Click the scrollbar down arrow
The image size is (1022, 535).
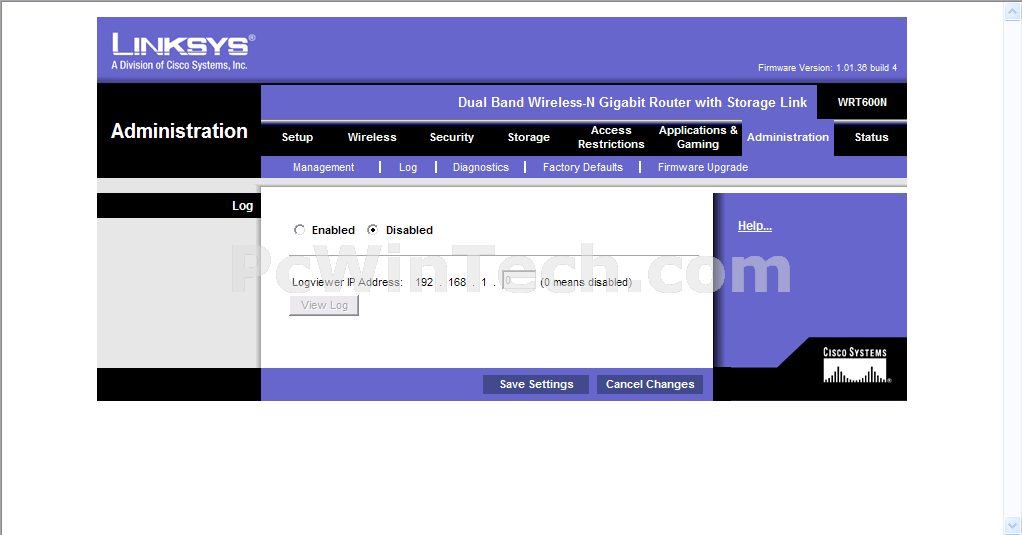1012,525
